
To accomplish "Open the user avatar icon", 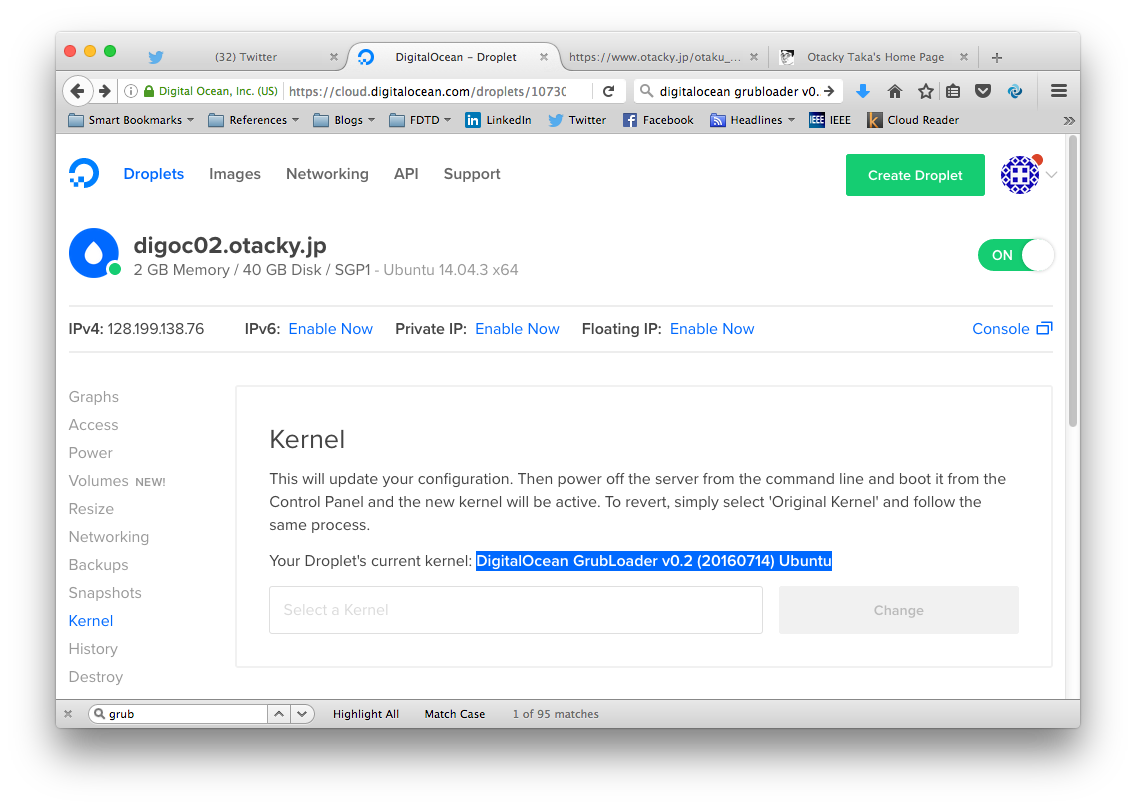I will coord(1020,175).
